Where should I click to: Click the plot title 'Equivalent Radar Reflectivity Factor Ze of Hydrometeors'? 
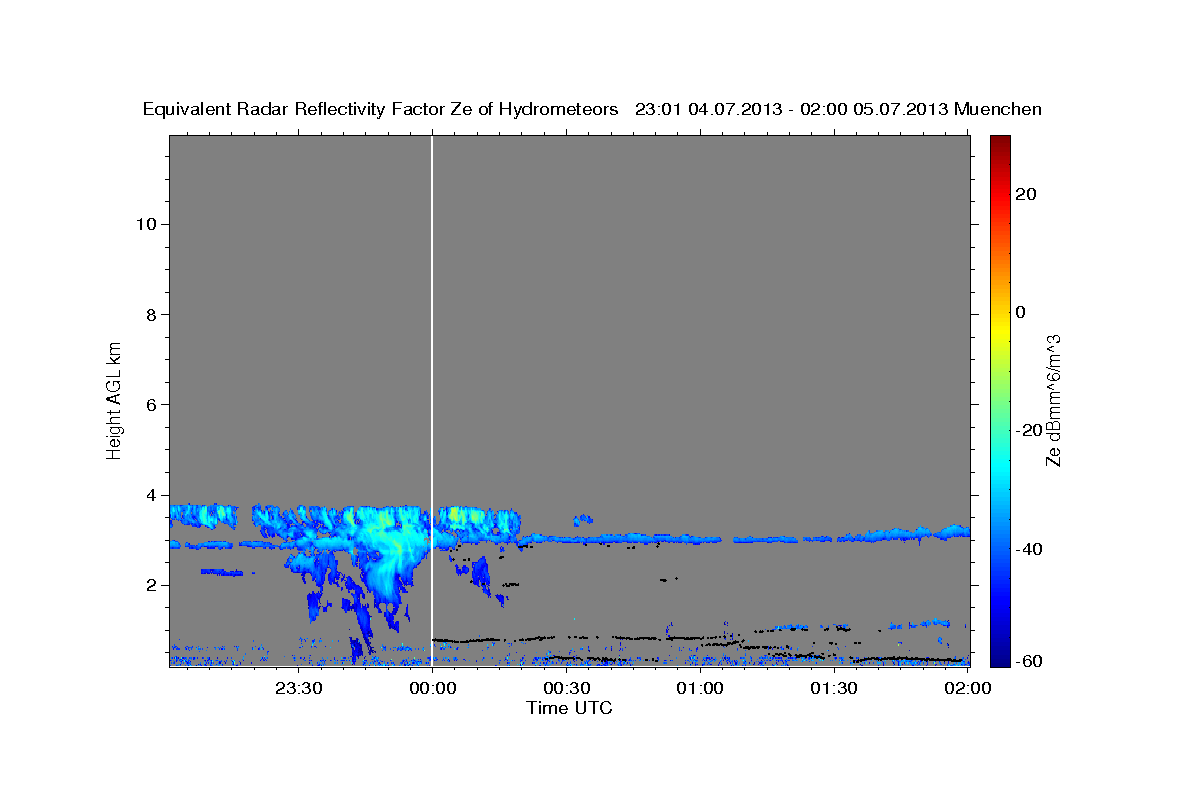pyautogui.click(x=380, y=110)
